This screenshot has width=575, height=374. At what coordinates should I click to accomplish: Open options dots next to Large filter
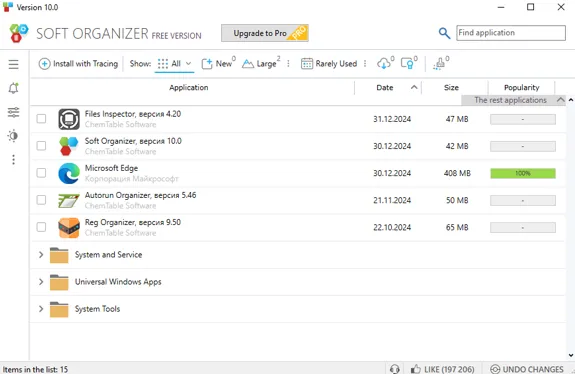tap(288, 64)
